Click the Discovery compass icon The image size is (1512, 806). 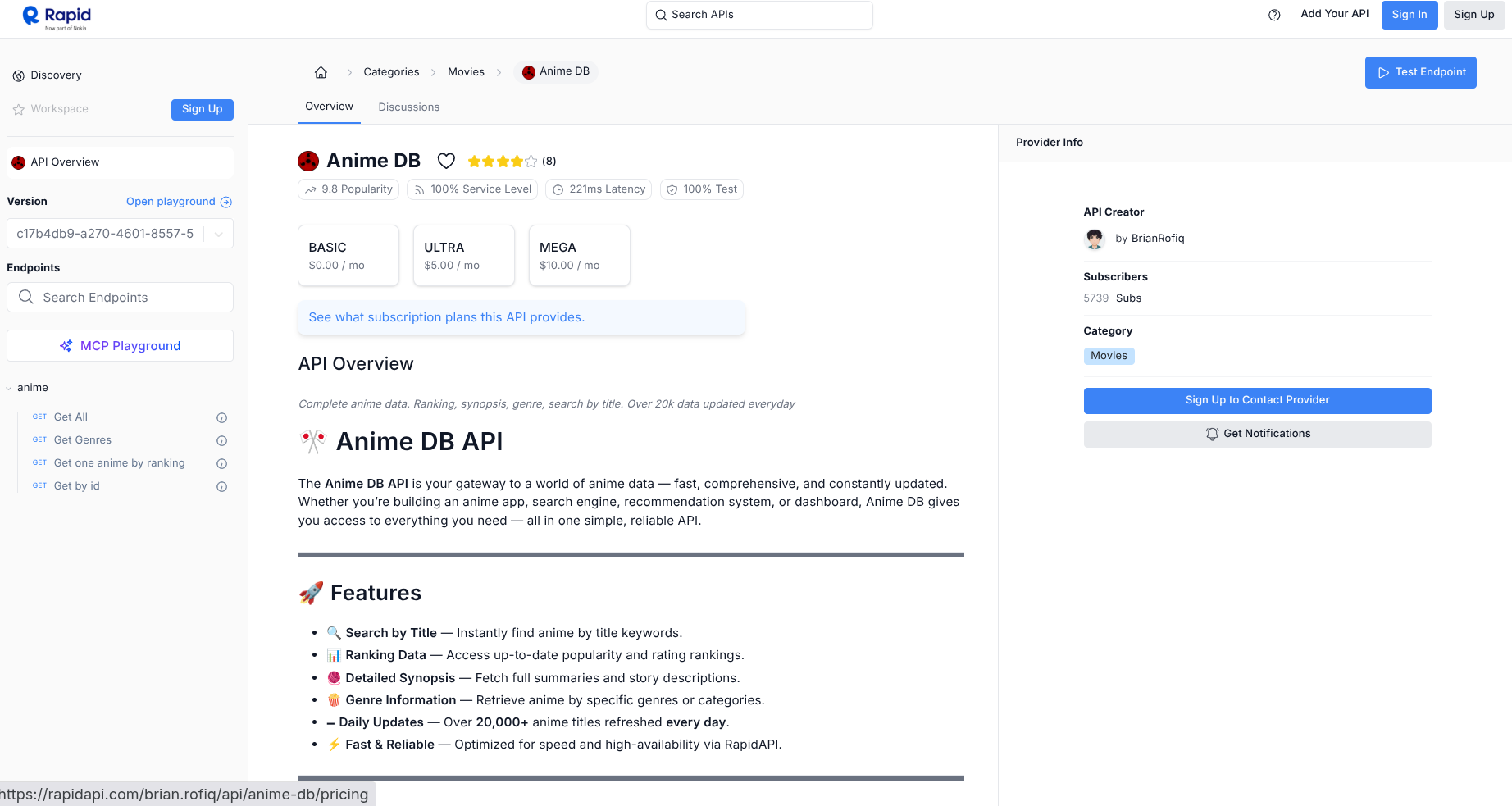[x=19, y=75]
